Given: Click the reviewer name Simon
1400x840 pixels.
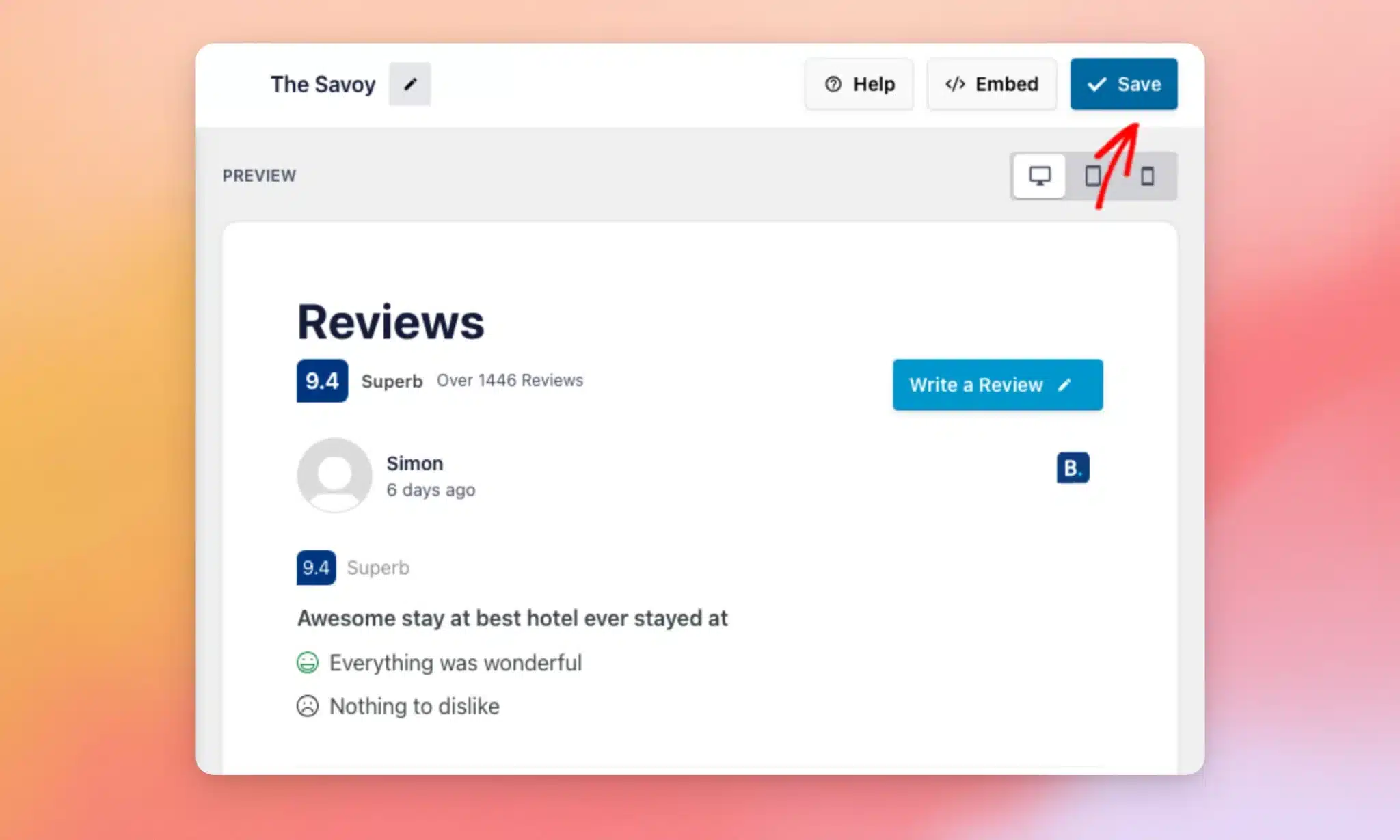Looking at the screenshot, I should point(414,463).
